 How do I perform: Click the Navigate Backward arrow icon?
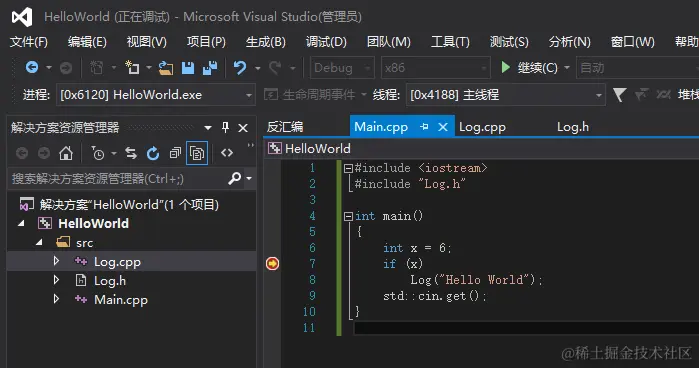click(32, 67)
